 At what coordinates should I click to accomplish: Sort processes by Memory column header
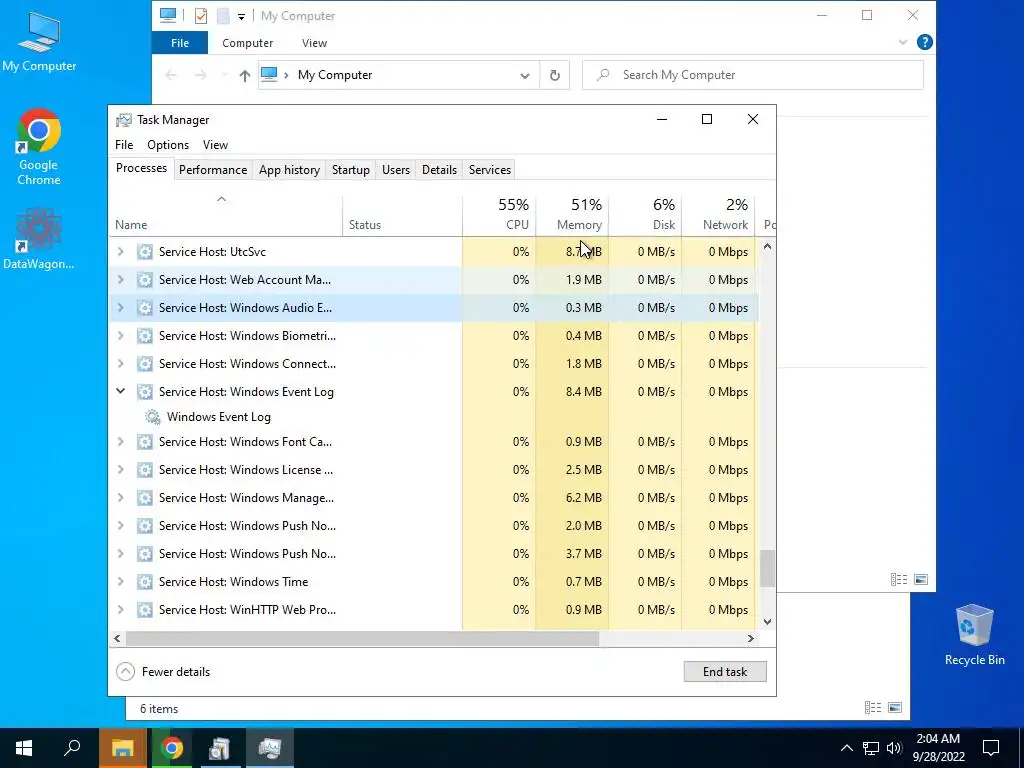coord(572,214)
